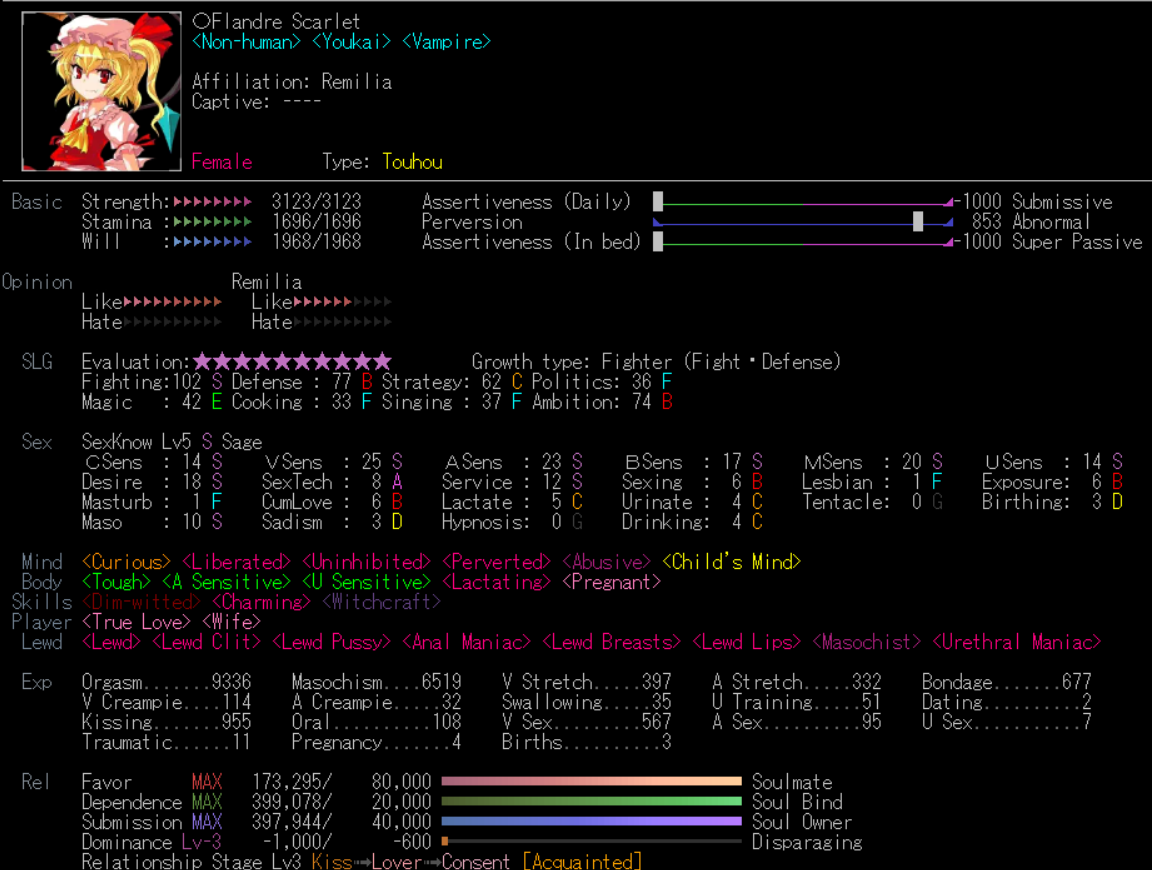Viewport: 1152px width, 870px height.
Task: Click the Strategy 62 C stat
Action: [452, 382]
